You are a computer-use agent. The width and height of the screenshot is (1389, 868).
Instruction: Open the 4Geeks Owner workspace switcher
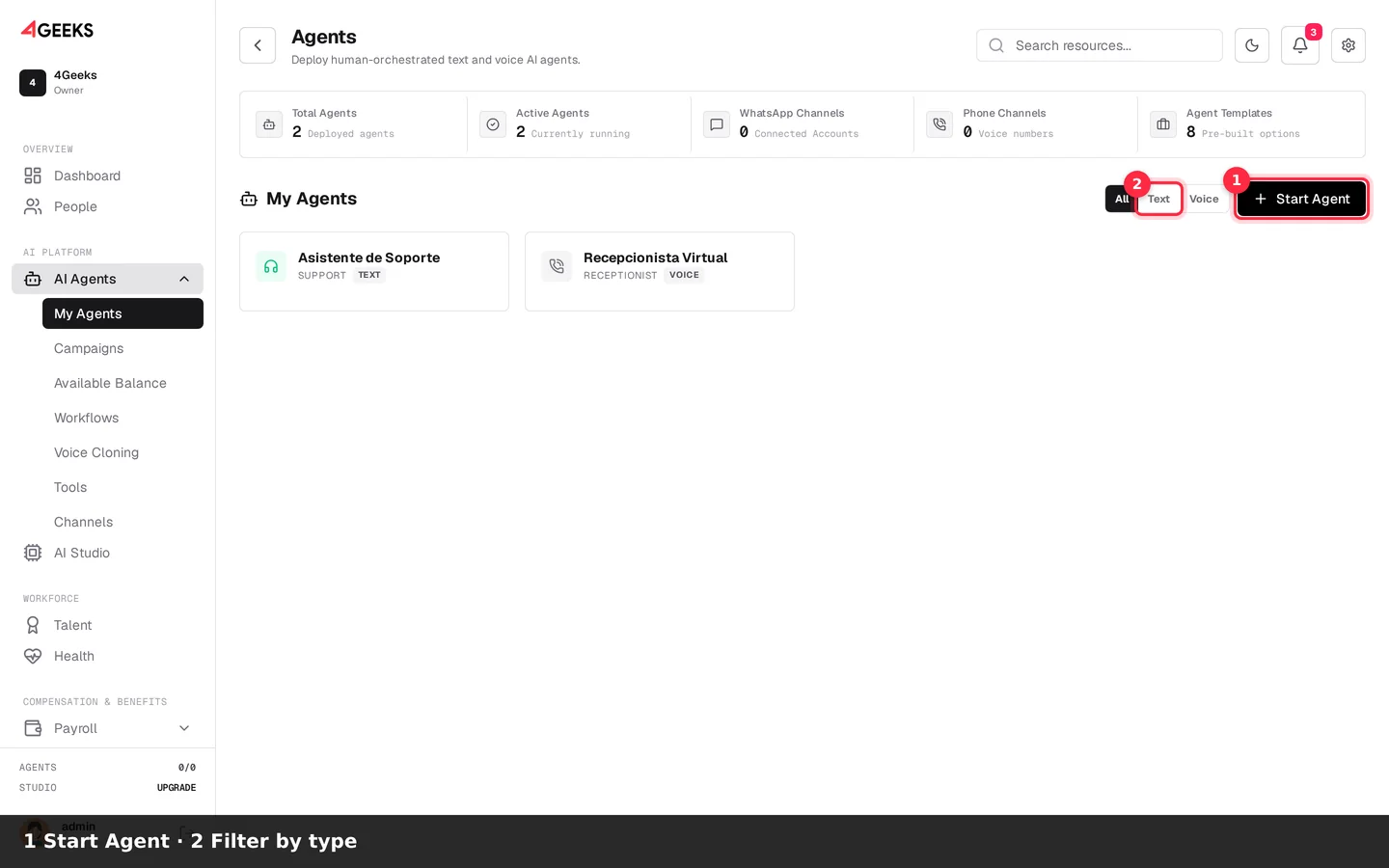(107, 83)
